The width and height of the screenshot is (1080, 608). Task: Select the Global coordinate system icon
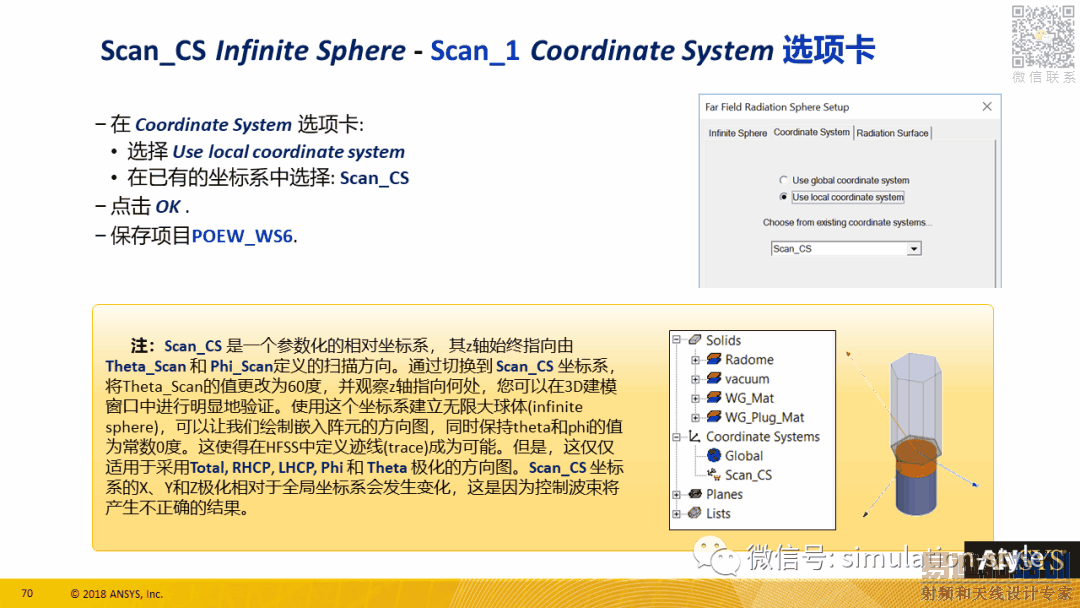tap(714, 455)
